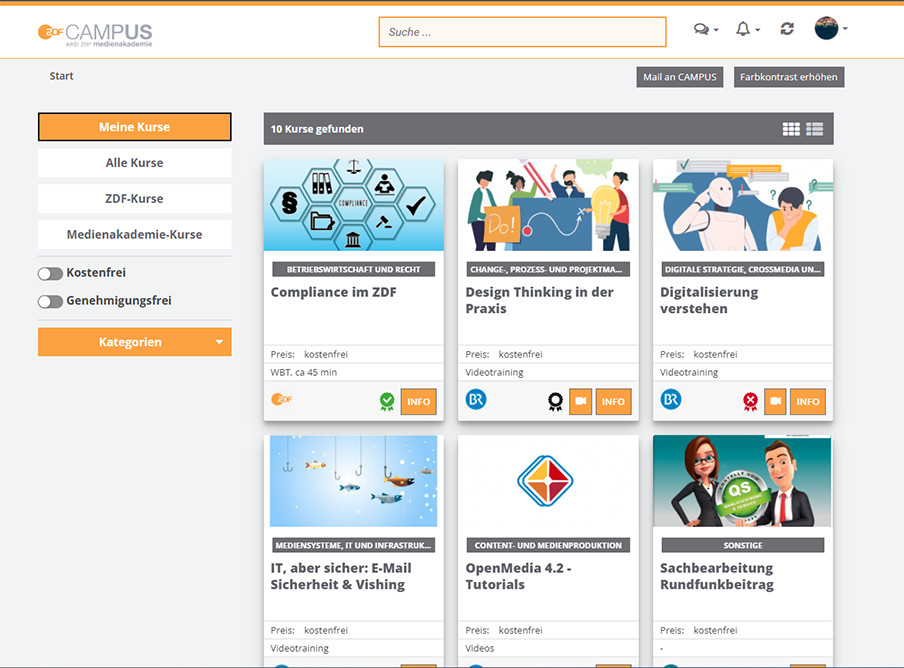This screenshot has height=668, width=904.
Task: Select Medienakademie-Kurse in sidebar
Action: coord(135,234)
